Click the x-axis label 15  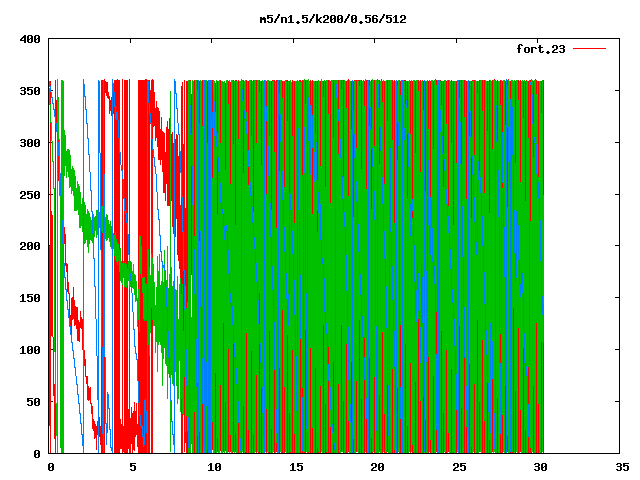[x=296, y=467]
